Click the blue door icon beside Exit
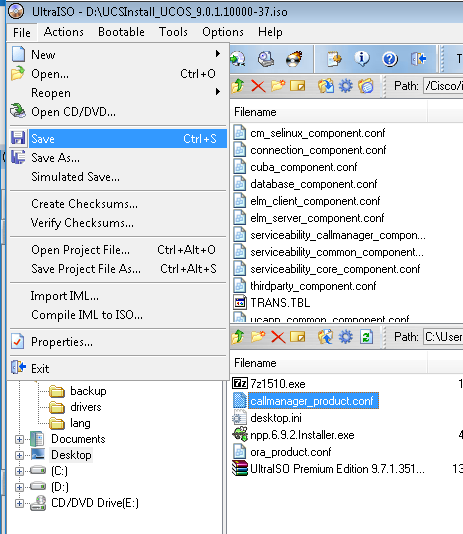Image resolution: width=463 pixels, height=534 pixels. (x=18, y=367)
